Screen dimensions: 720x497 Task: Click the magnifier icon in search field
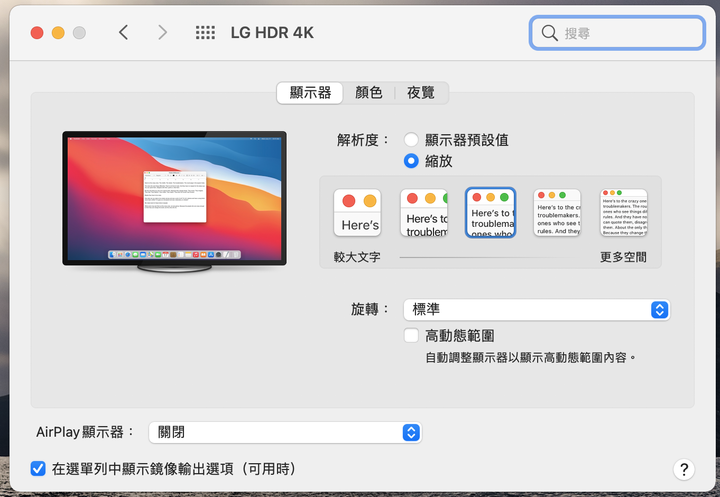click(x=549, y=33)
